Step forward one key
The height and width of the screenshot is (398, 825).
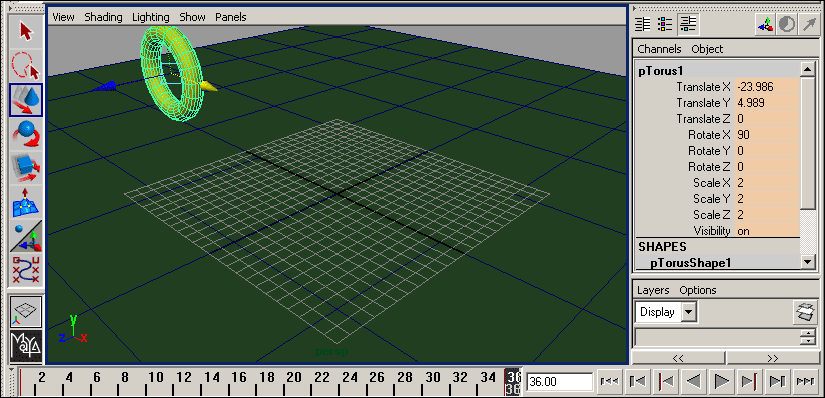coord(749,381)
